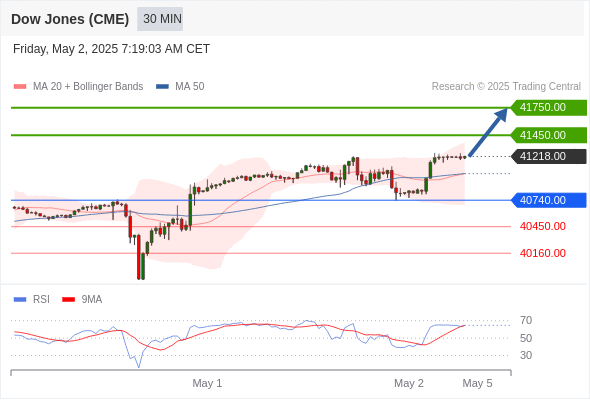This screenshot has width=590, height=400.
Task: Click the May 1 date label
Action: (x=207, y=383)
